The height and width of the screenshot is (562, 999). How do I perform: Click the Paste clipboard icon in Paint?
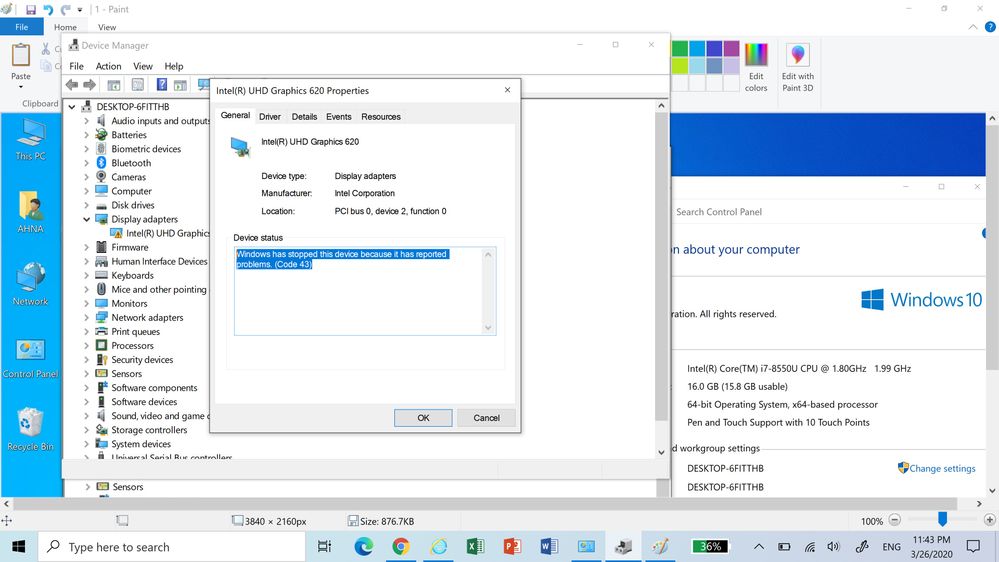click(21, 55)
